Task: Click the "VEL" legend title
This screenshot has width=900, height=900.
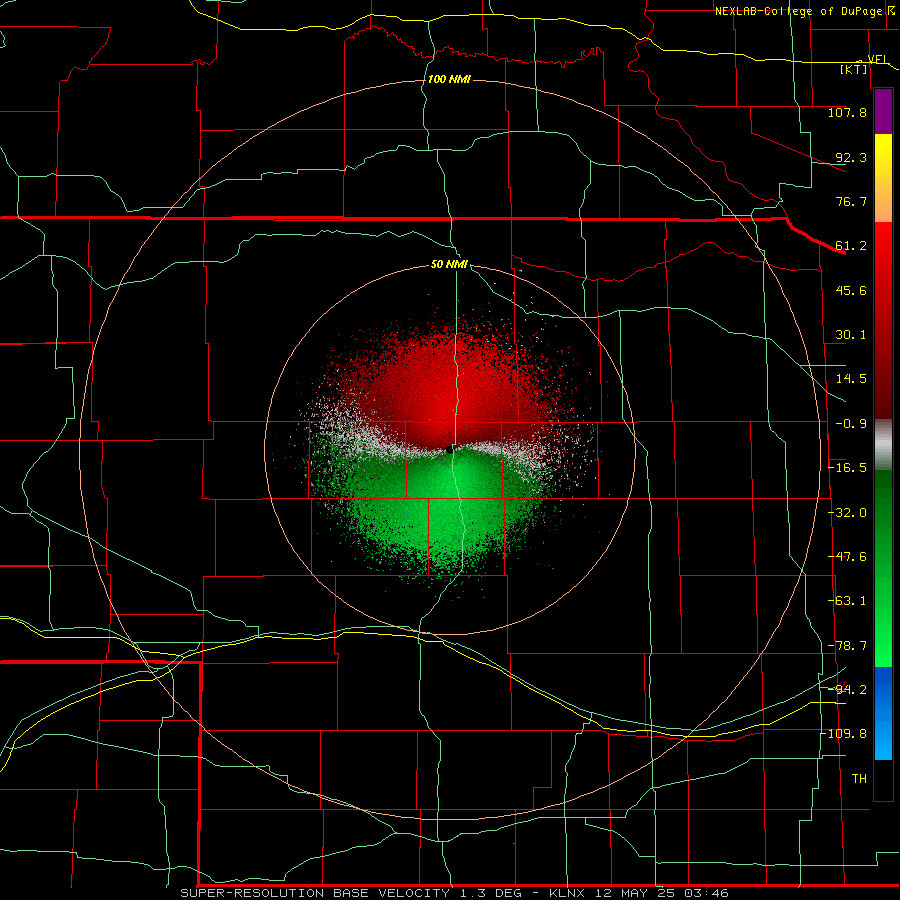Action: [x=877, y=60]
